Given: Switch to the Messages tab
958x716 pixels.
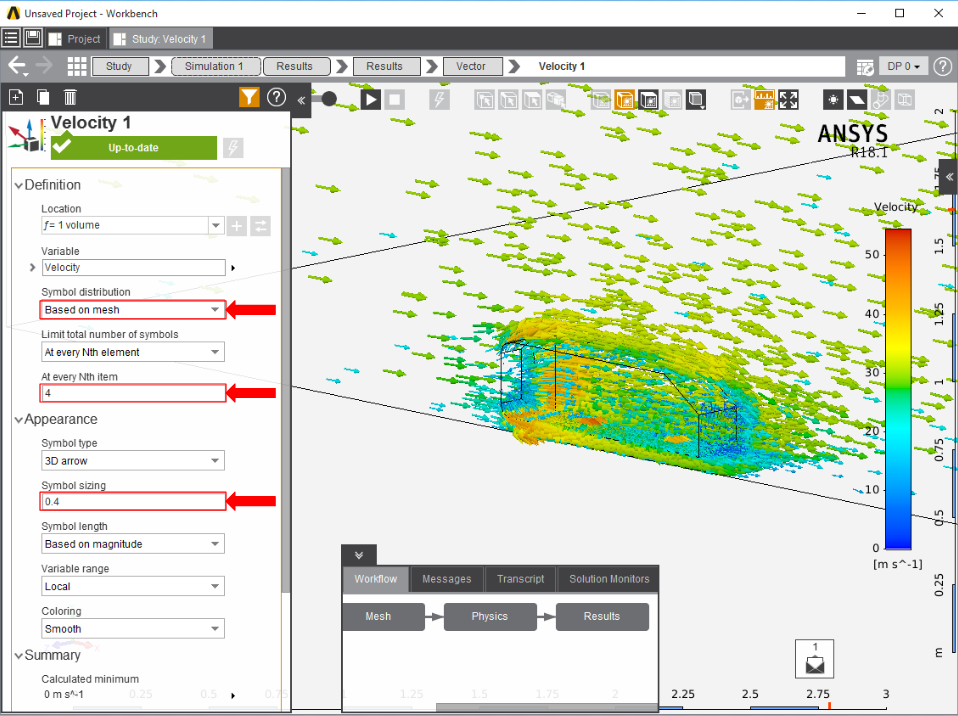Looking at the screenshot, I should (x=447, y=579).
